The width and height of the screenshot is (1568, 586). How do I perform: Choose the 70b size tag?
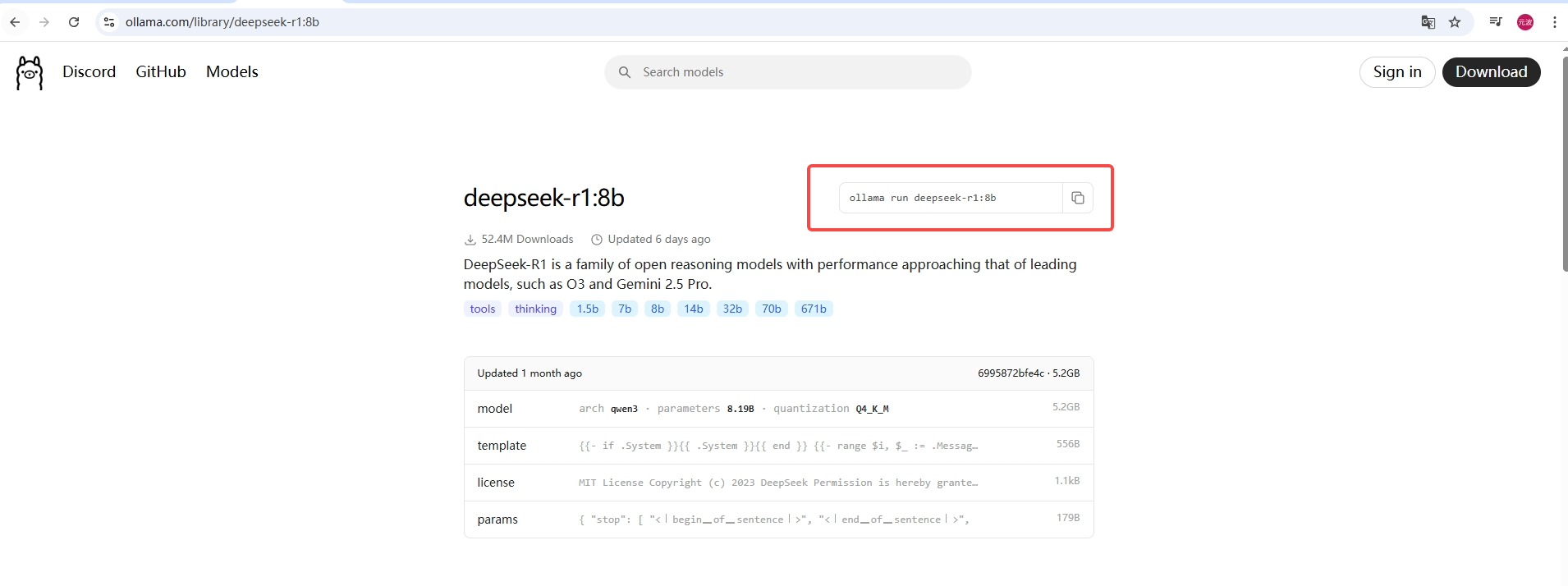click(x=772, y=309)
